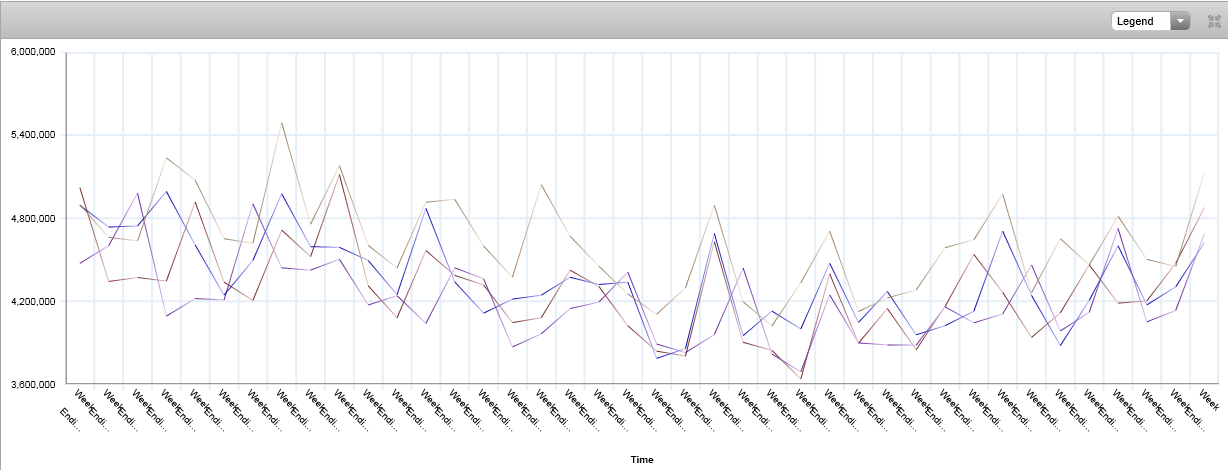Click the blue line's leftmost starting point
Image resolution: width=1228 pixels, height=470 pixels.
click(x=81, y=205)
